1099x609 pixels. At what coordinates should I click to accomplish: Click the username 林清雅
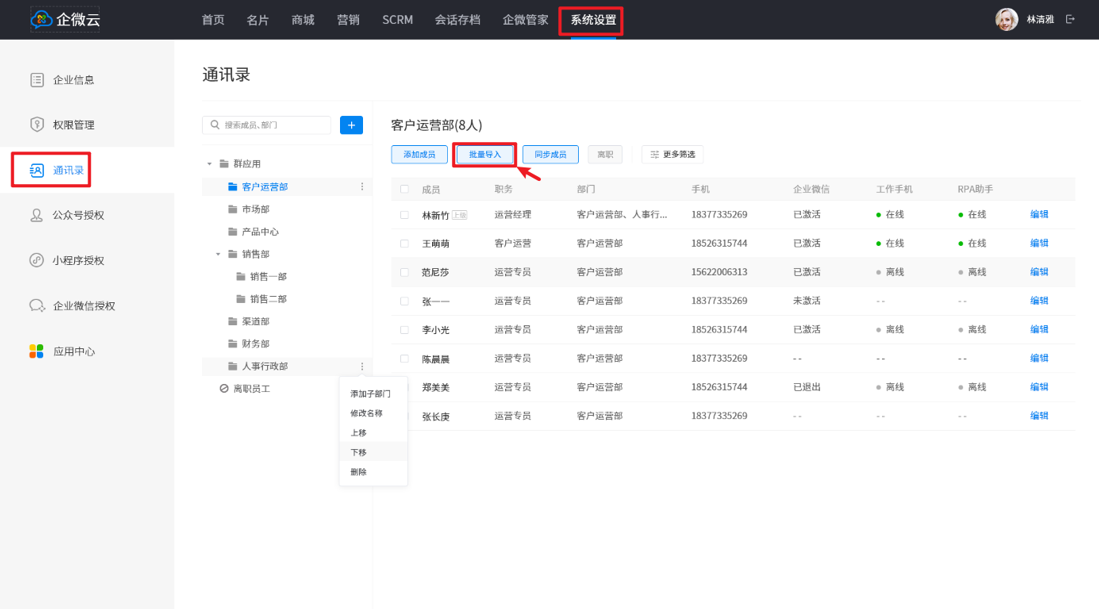1040,20
